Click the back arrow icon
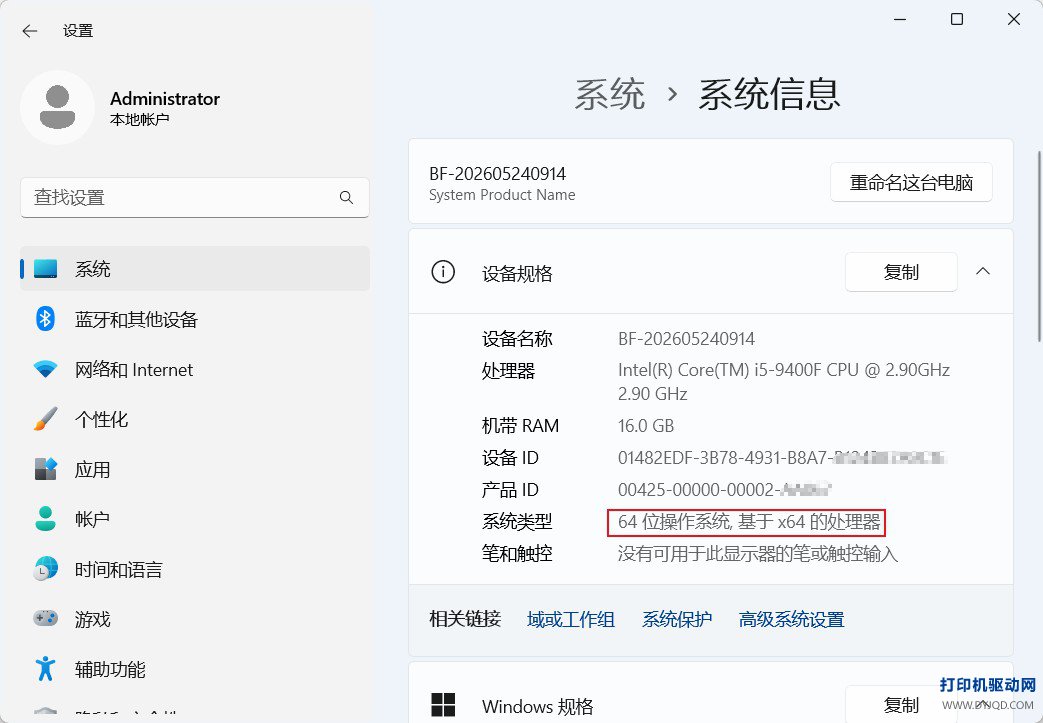Viewport: 1043px width, 723px height. point(29,31)
